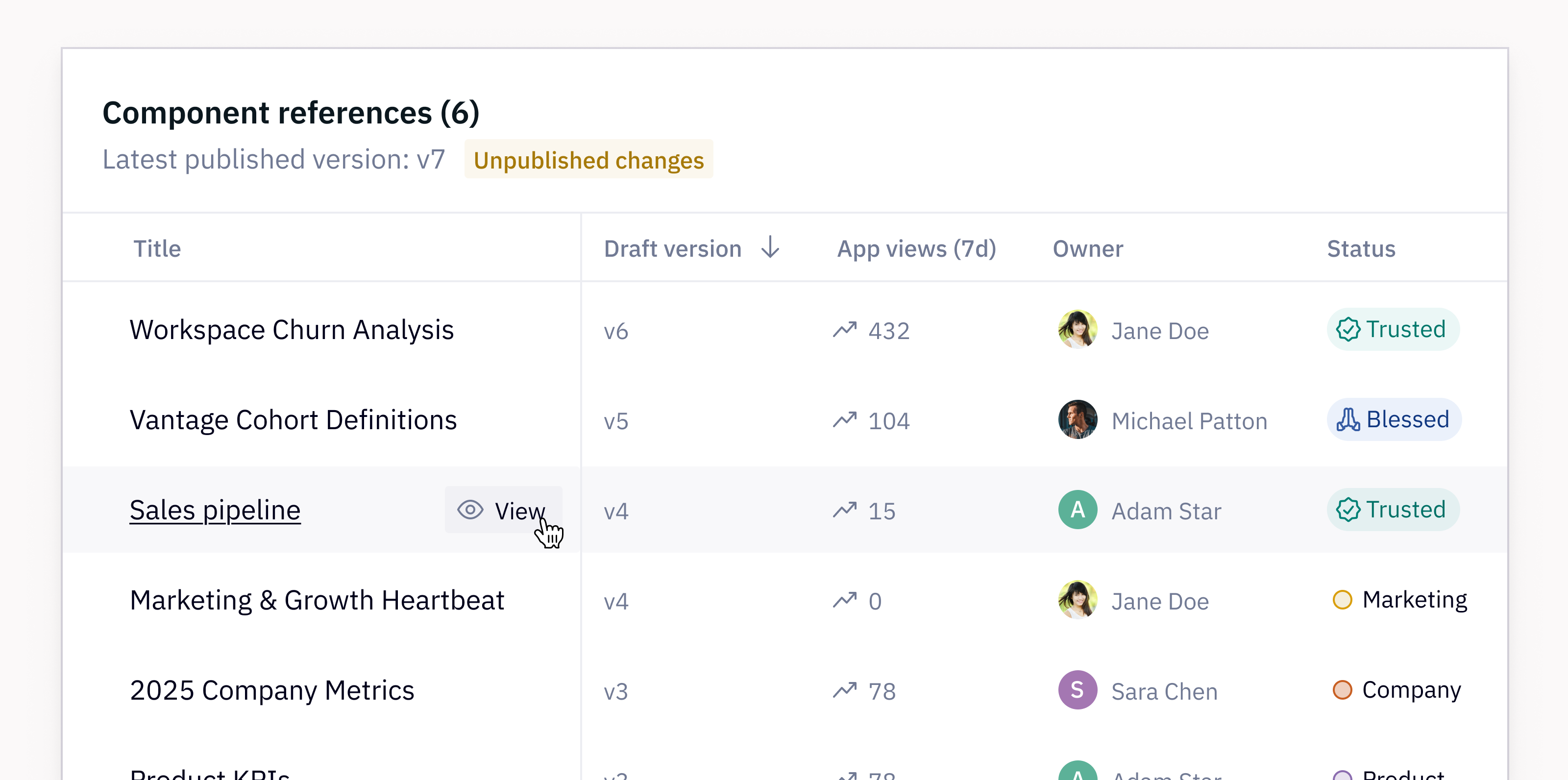
Task: Click the trending icon beside 432 views
Action: [845, 330]
